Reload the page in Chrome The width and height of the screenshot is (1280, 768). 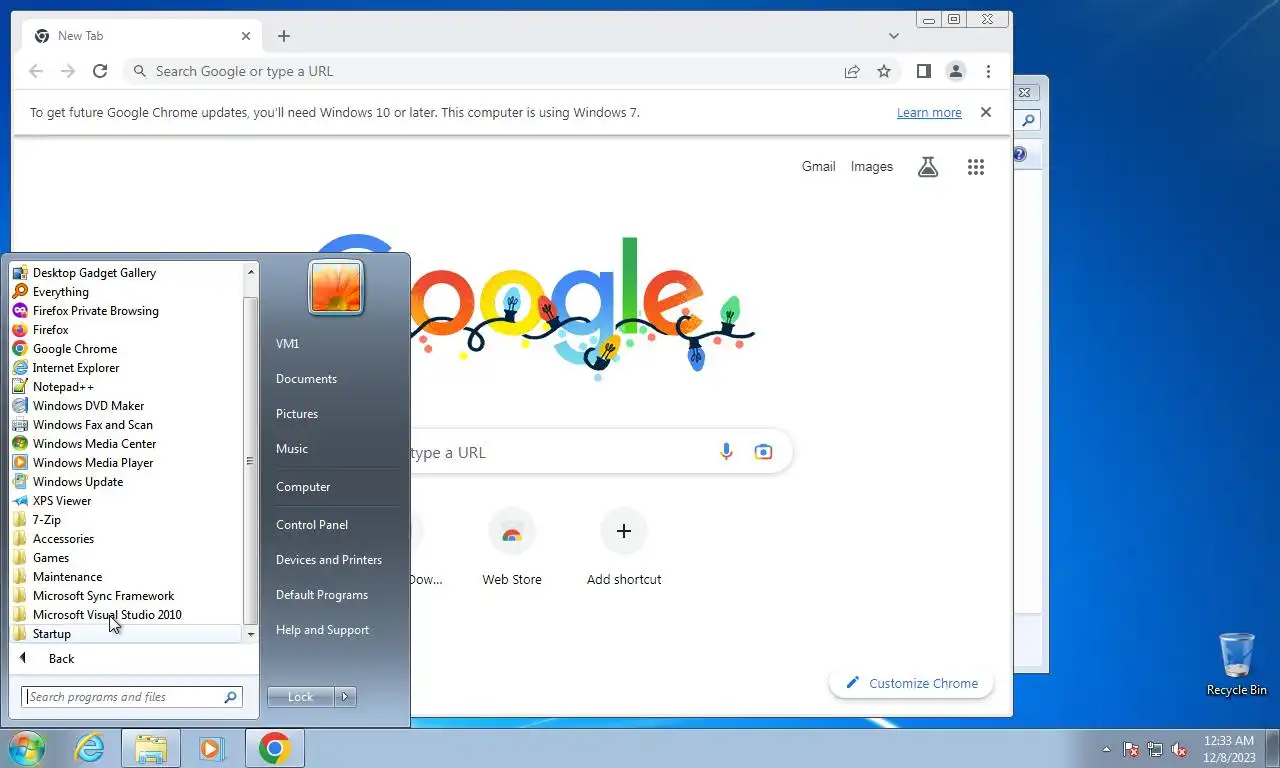click(100, 71)
